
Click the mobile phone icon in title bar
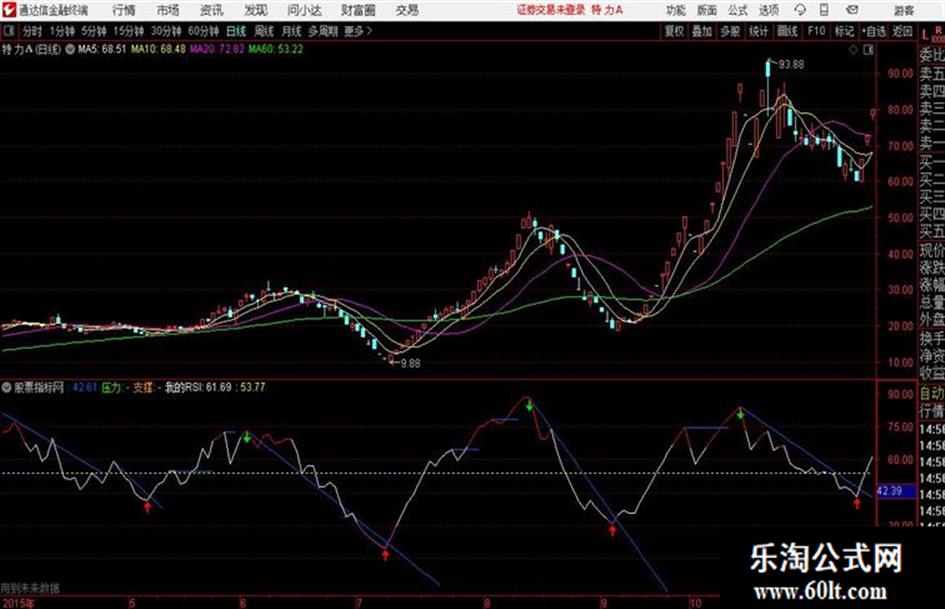(824, 10)
